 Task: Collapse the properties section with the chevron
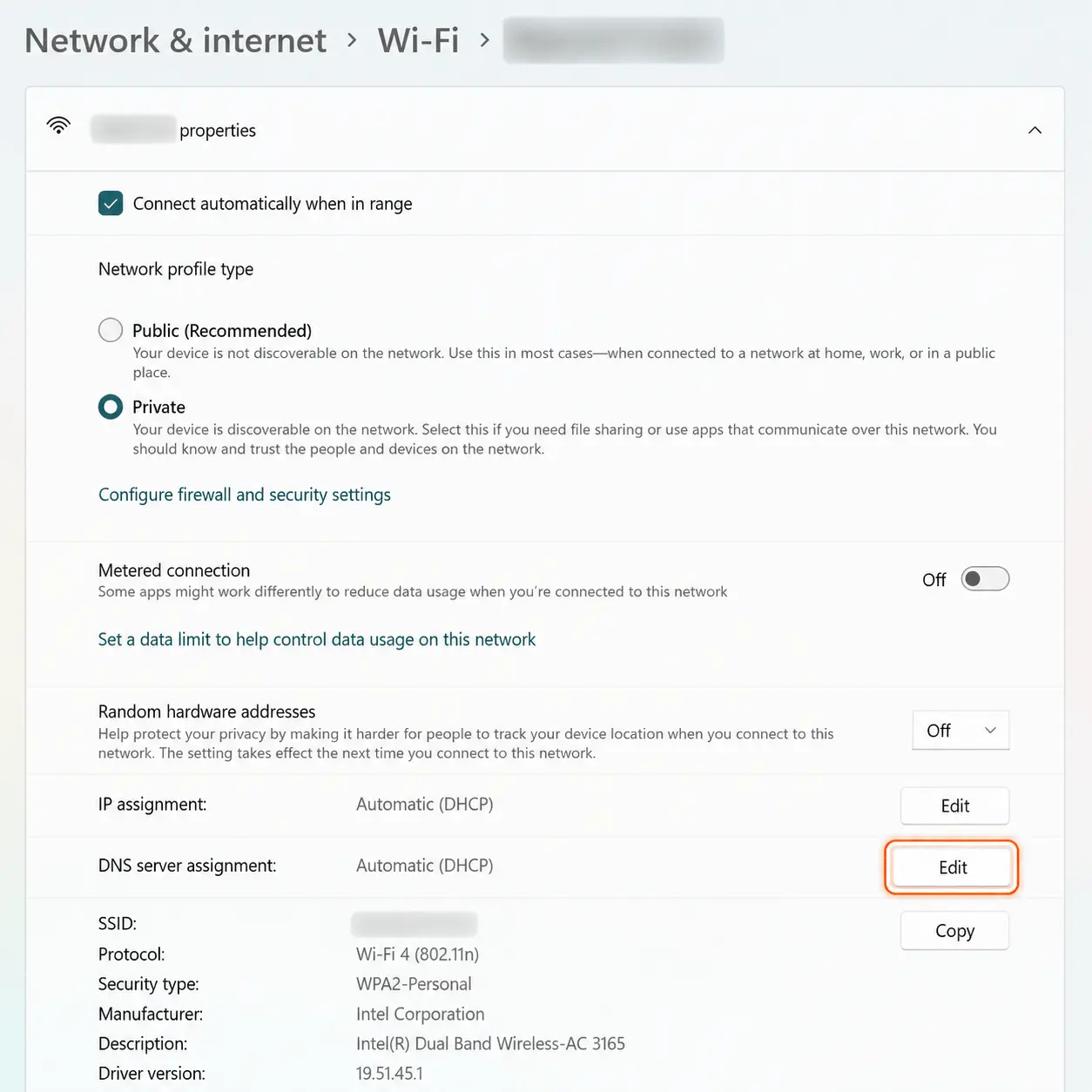pyautogui.click(x=1035, y=130)
